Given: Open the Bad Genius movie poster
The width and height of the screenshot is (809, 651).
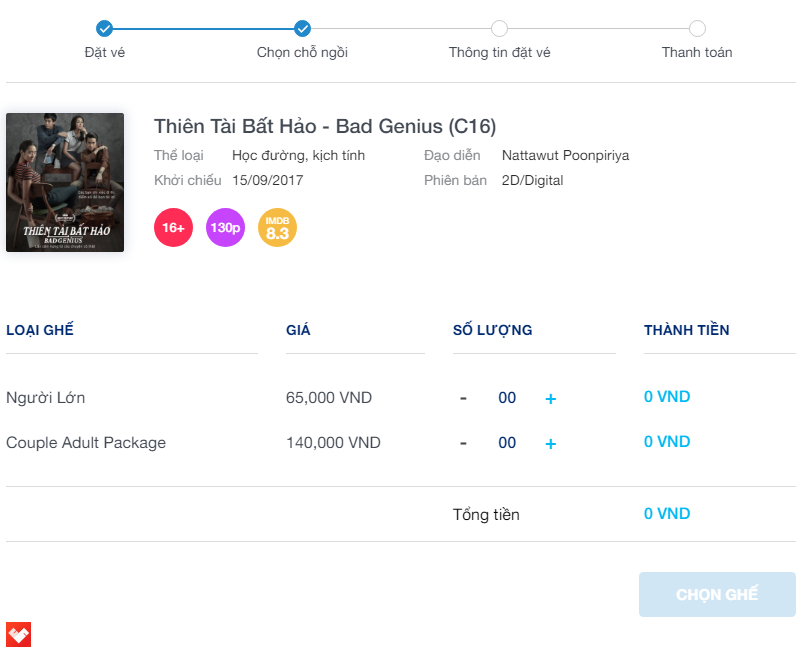Looking at the screenshot, I should [65, 182].
